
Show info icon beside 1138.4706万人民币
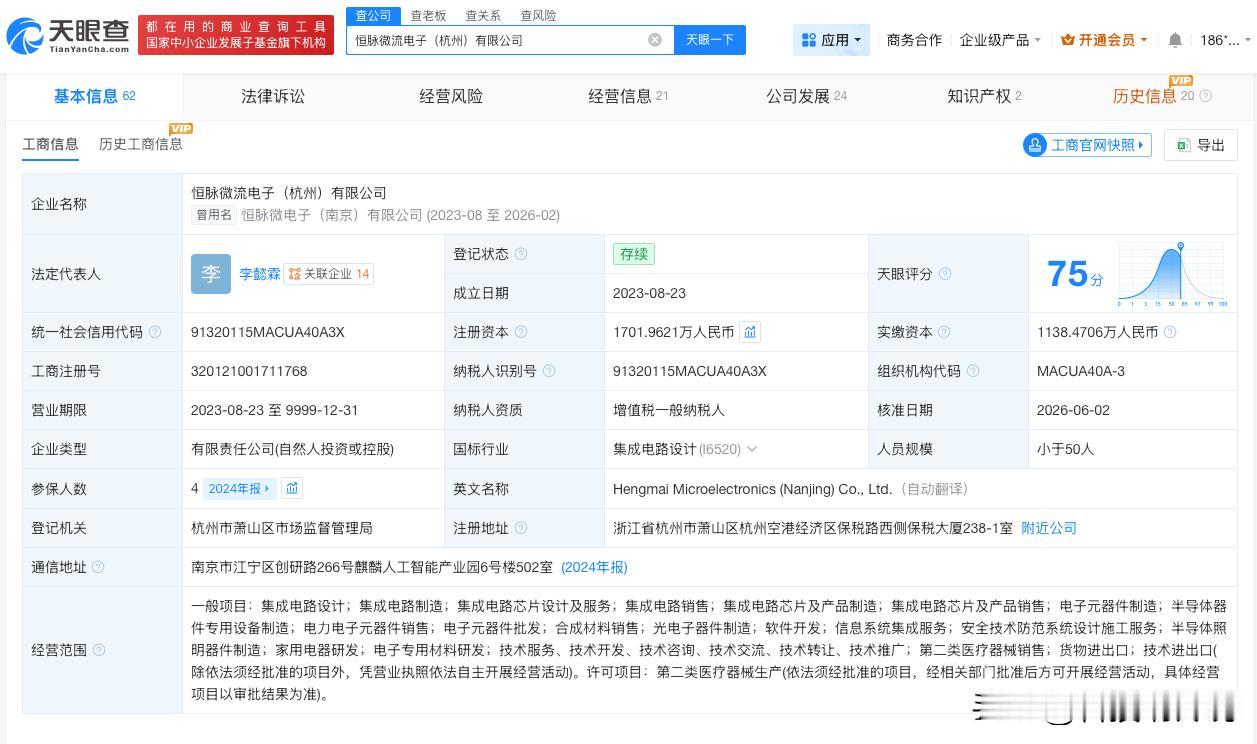click(1170, 332)
